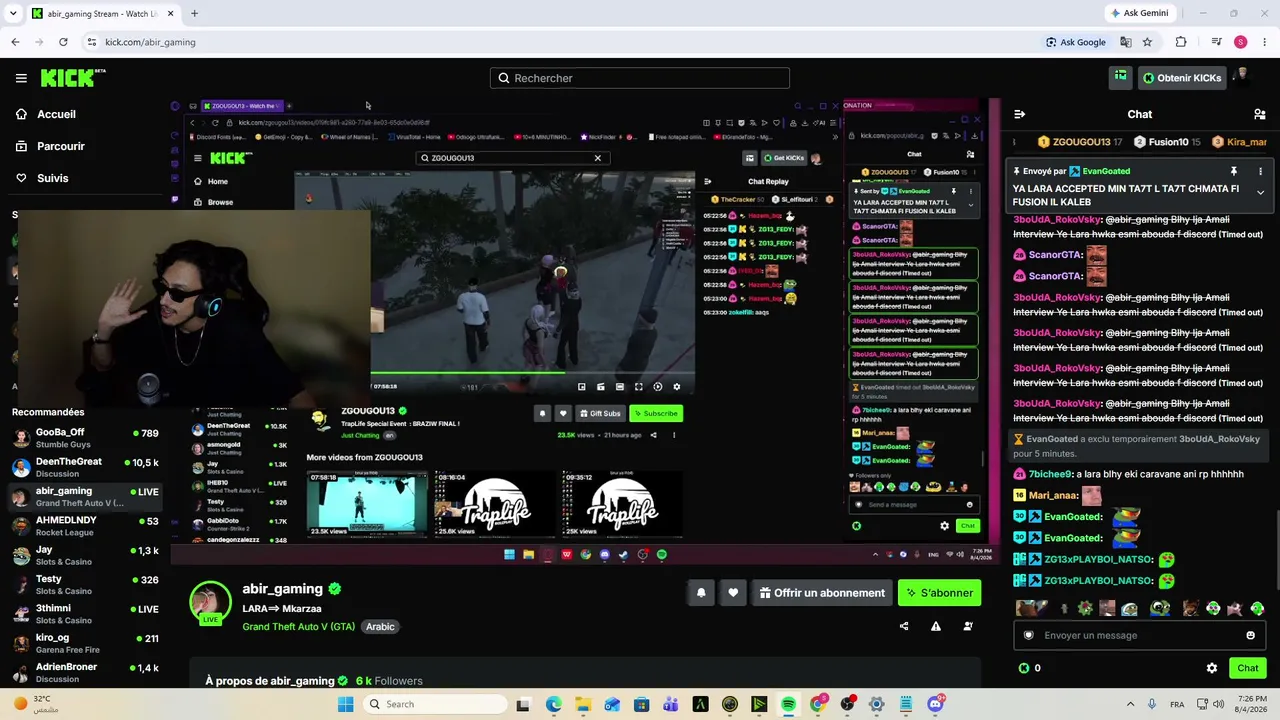Show hidden system tray icons
Viewport: 1280px width, 720px height.
1130,704
